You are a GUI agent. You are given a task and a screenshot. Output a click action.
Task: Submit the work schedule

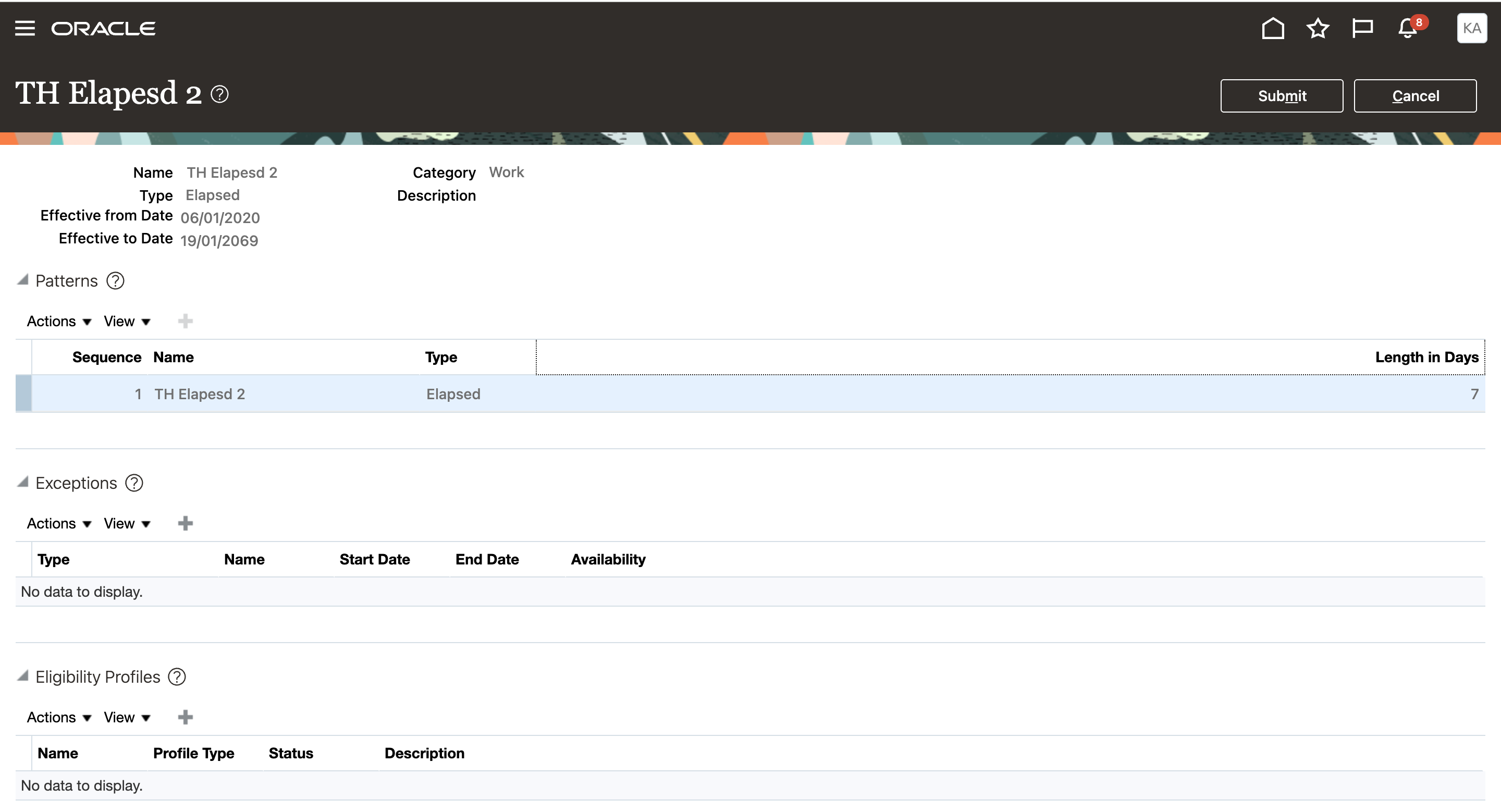click(x=1282, y=96)
